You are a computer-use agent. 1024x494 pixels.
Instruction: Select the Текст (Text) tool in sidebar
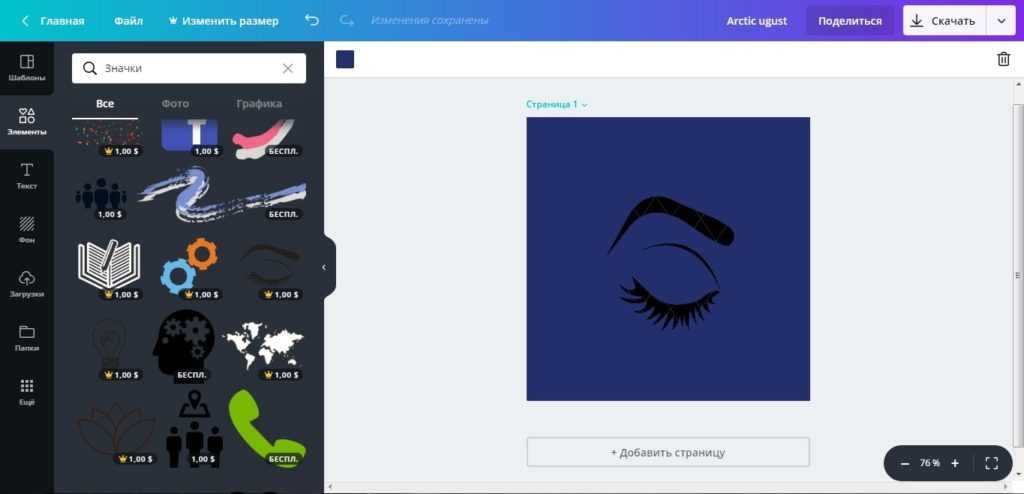coord(27,176)
